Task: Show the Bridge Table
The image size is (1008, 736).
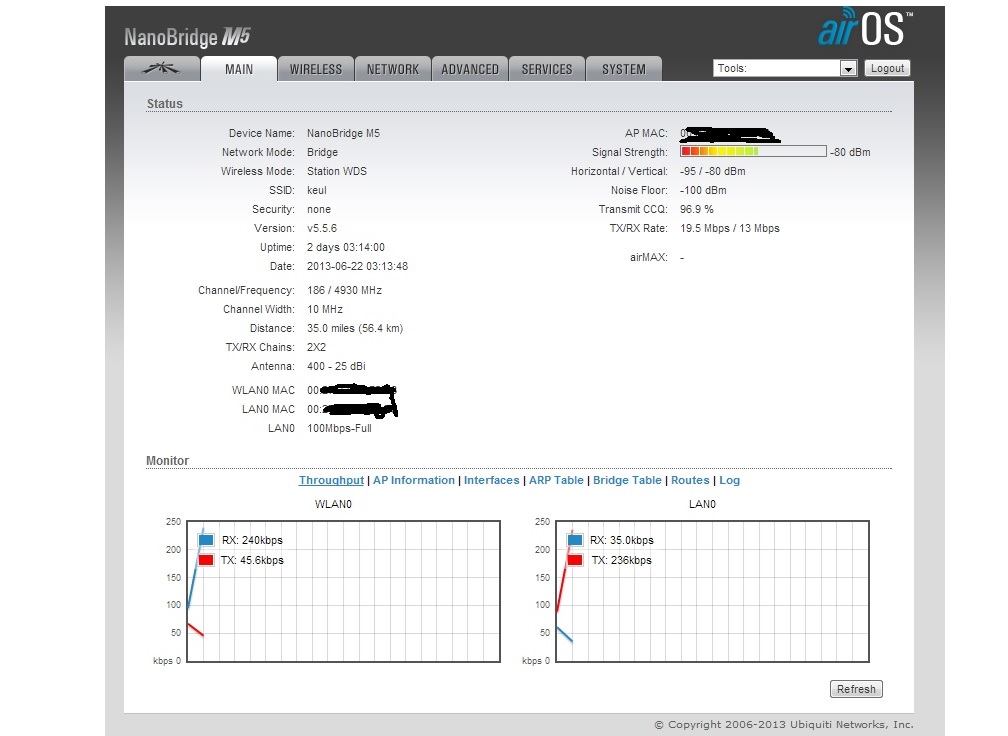Action: click(627, 480)
